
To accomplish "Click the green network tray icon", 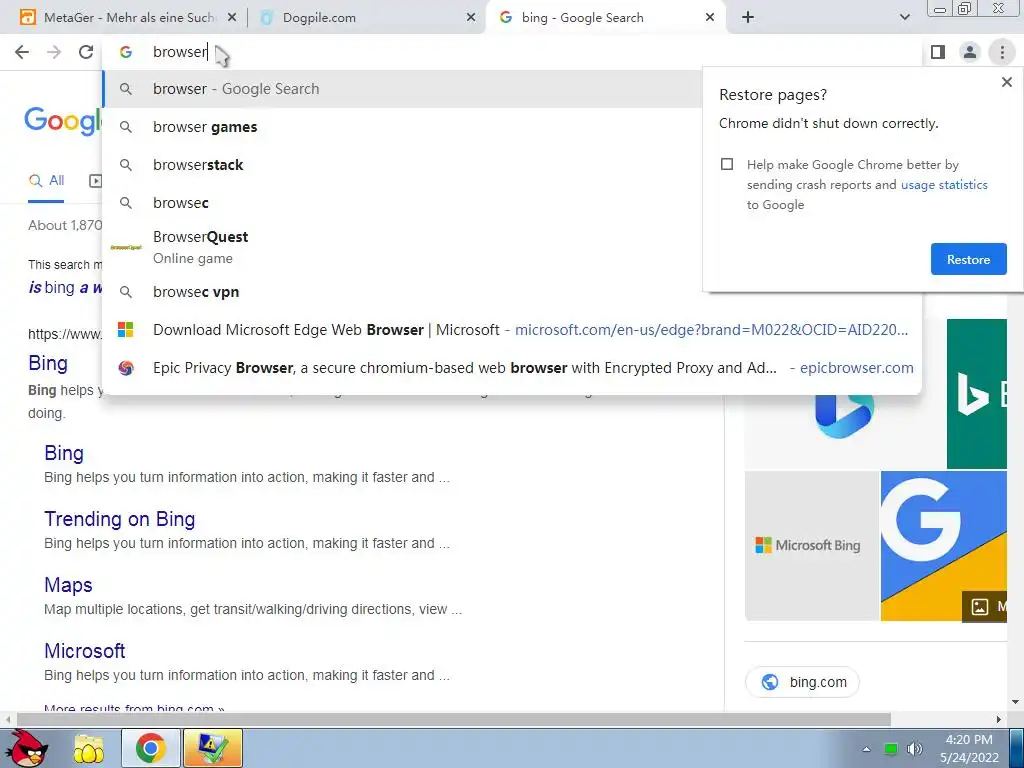I will (x=890, y=748).
